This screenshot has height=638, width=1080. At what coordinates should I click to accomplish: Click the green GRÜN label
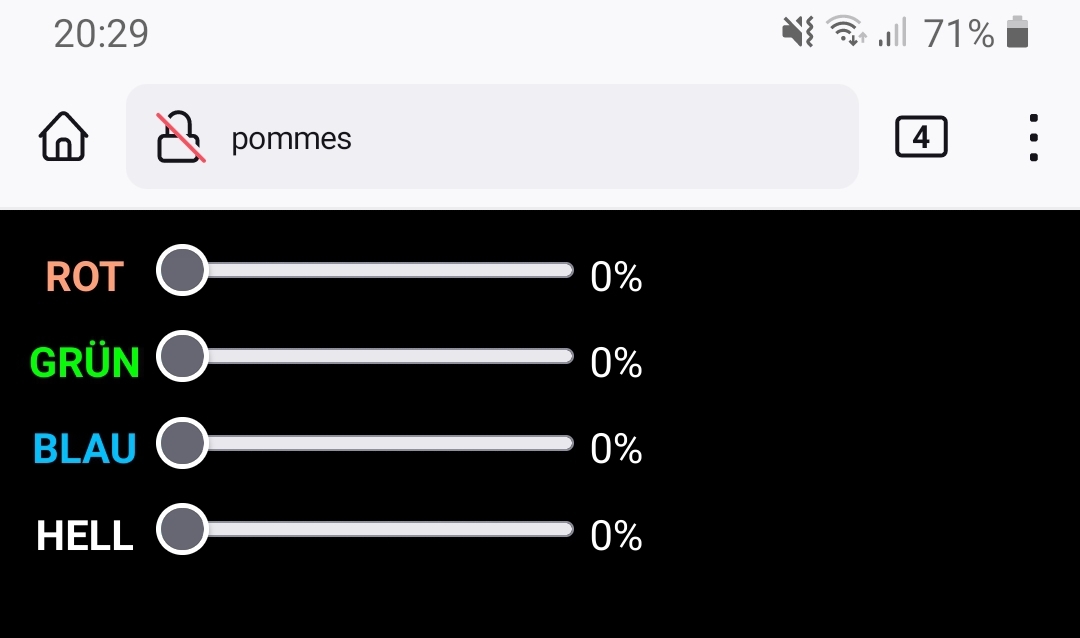point(85,362)
